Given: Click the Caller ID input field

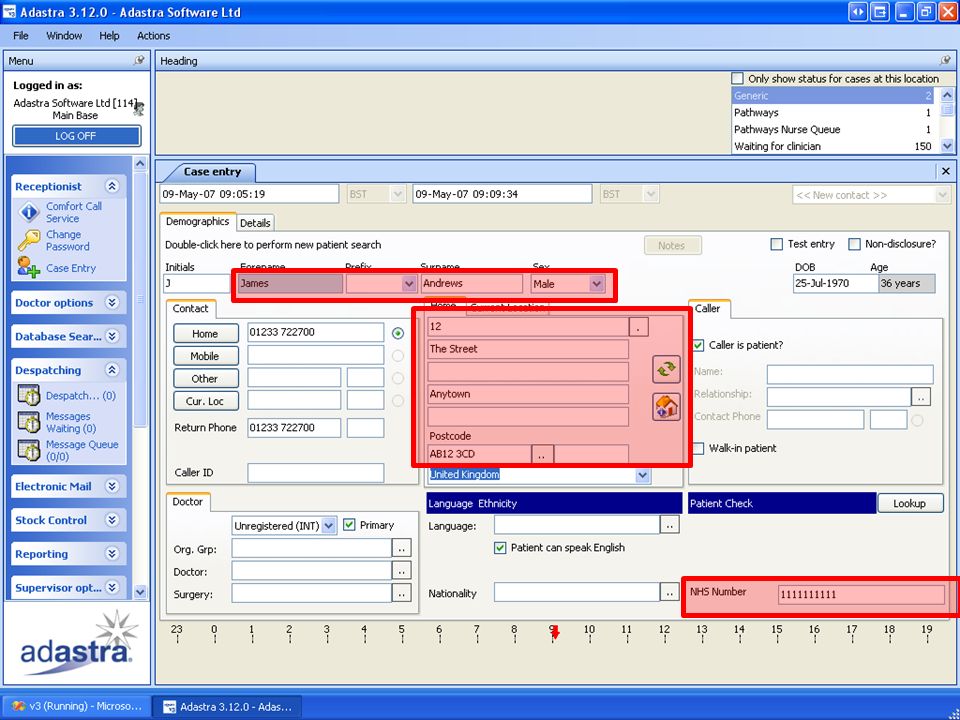Looking at the screenshot, I should point(316,473).
